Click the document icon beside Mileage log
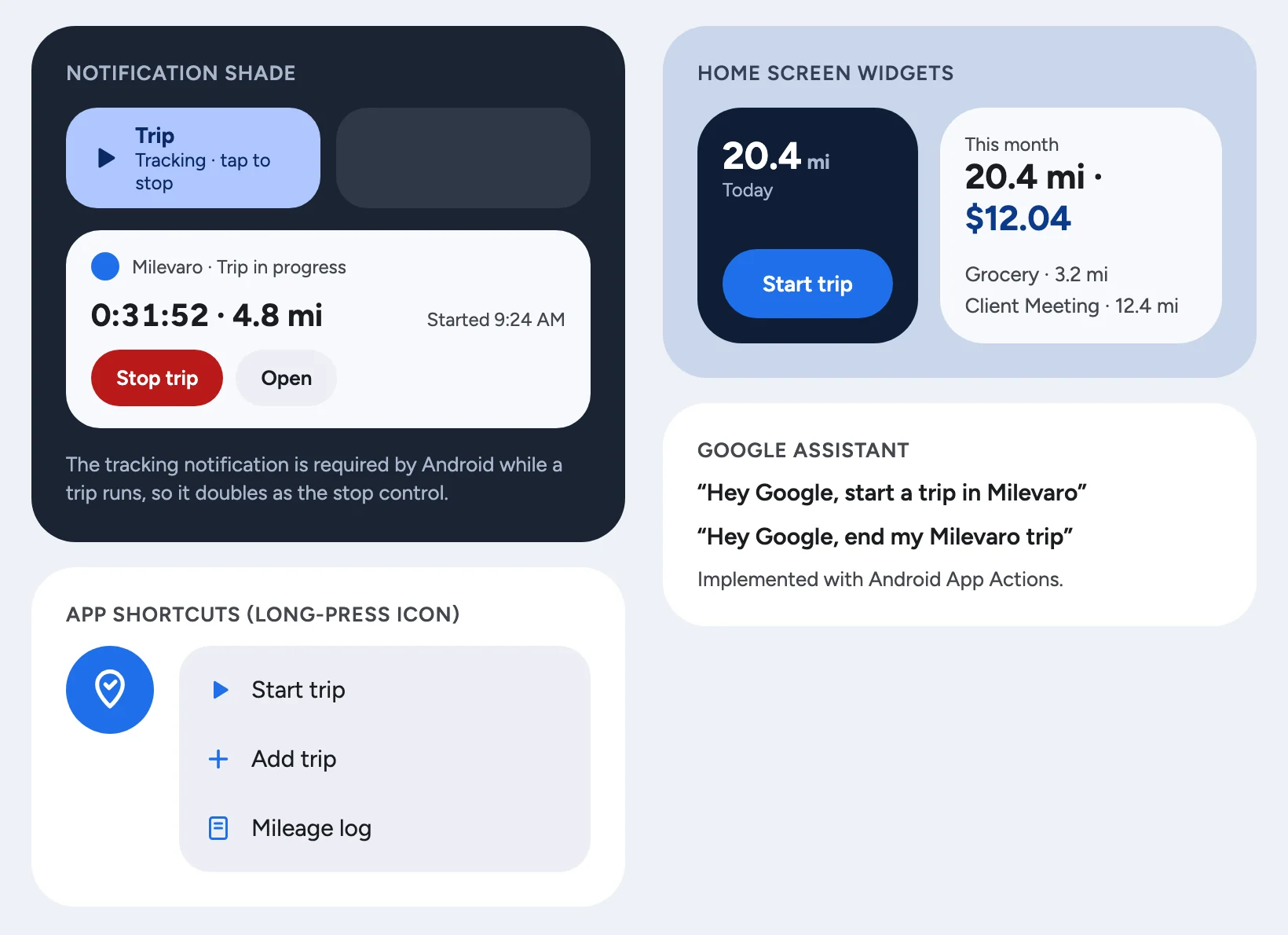This screenshot has width=1288, height=935. pyautogui.click(x=218, y=828)
